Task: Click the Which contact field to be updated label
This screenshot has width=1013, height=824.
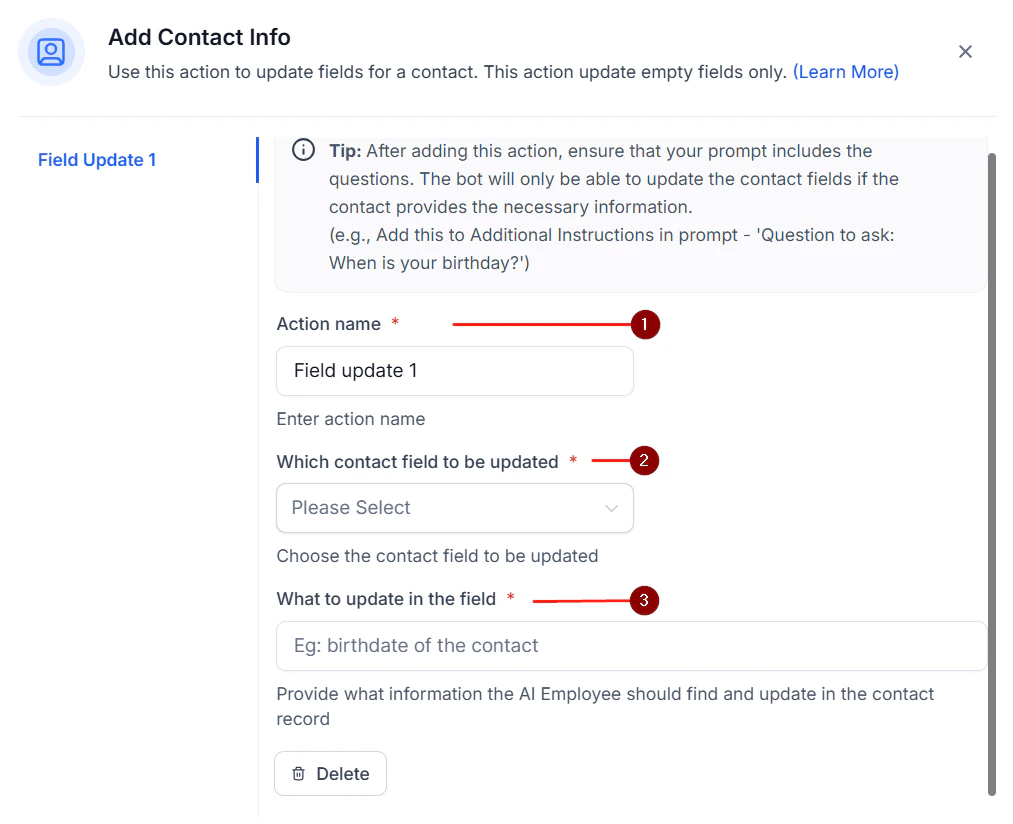Action: [x=417, y=462]
